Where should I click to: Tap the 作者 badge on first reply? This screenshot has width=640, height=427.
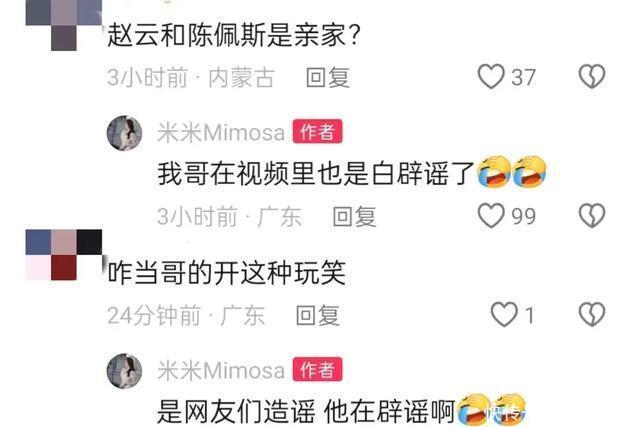click(x=317, y=132)
